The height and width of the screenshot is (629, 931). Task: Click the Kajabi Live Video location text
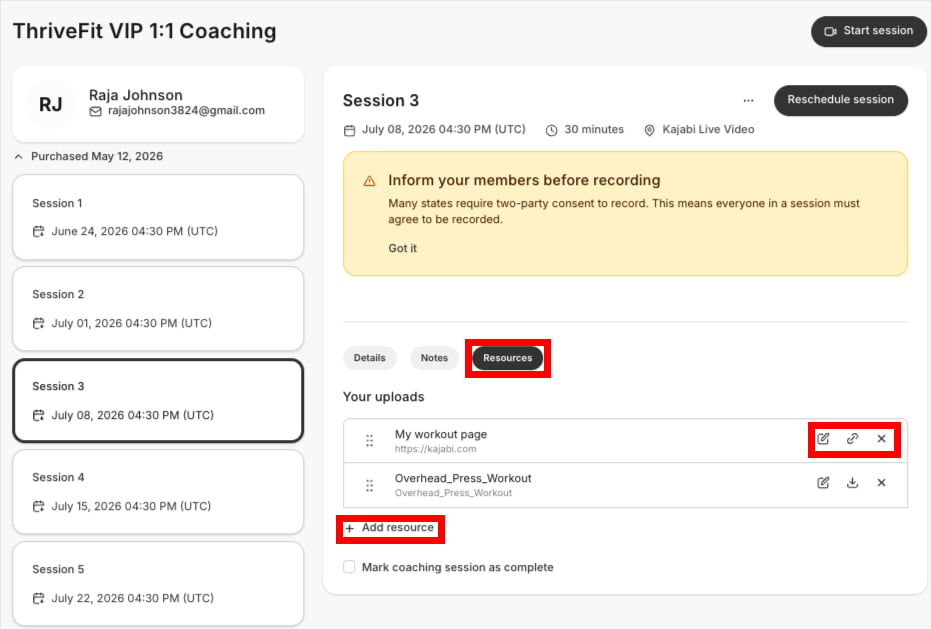pos(708,129)
